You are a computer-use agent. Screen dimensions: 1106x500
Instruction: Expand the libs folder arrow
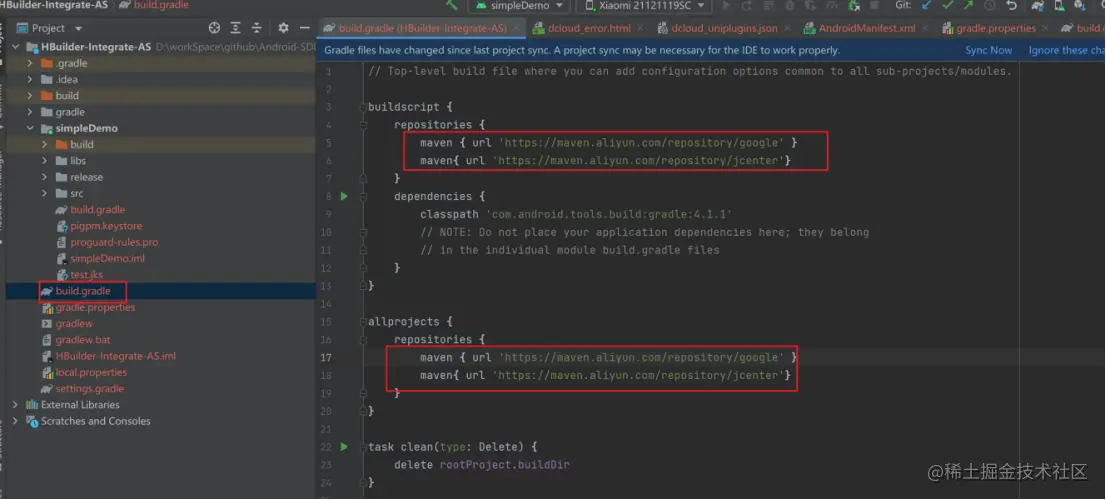click(x=44, y=161)
